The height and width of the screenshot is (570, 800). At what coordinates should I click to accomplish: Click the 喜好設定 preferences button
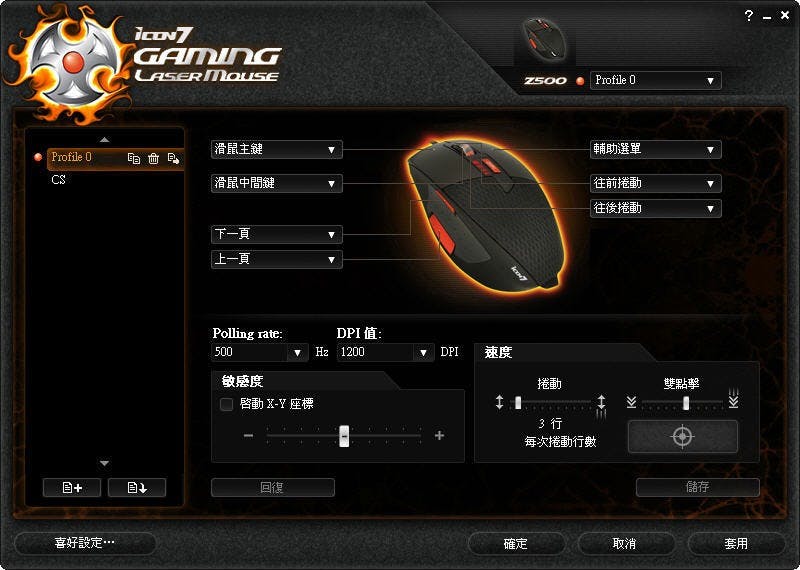coord(85,543)
